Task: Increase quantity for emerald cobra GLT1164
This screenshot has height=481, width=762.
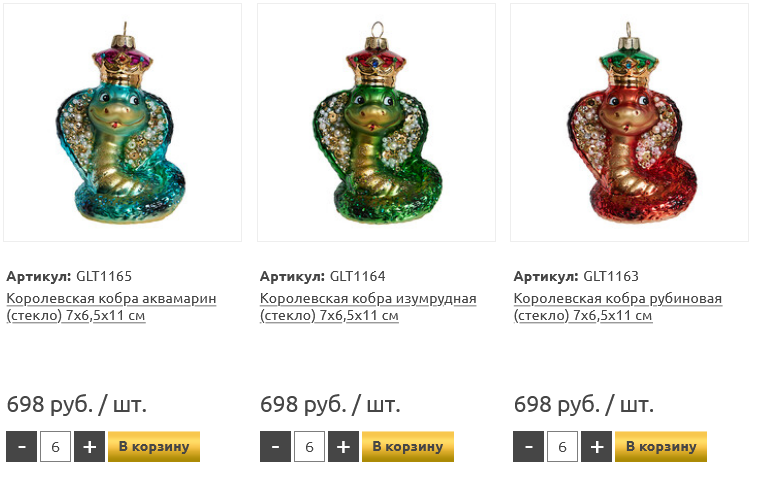Action: pos(343,447)
